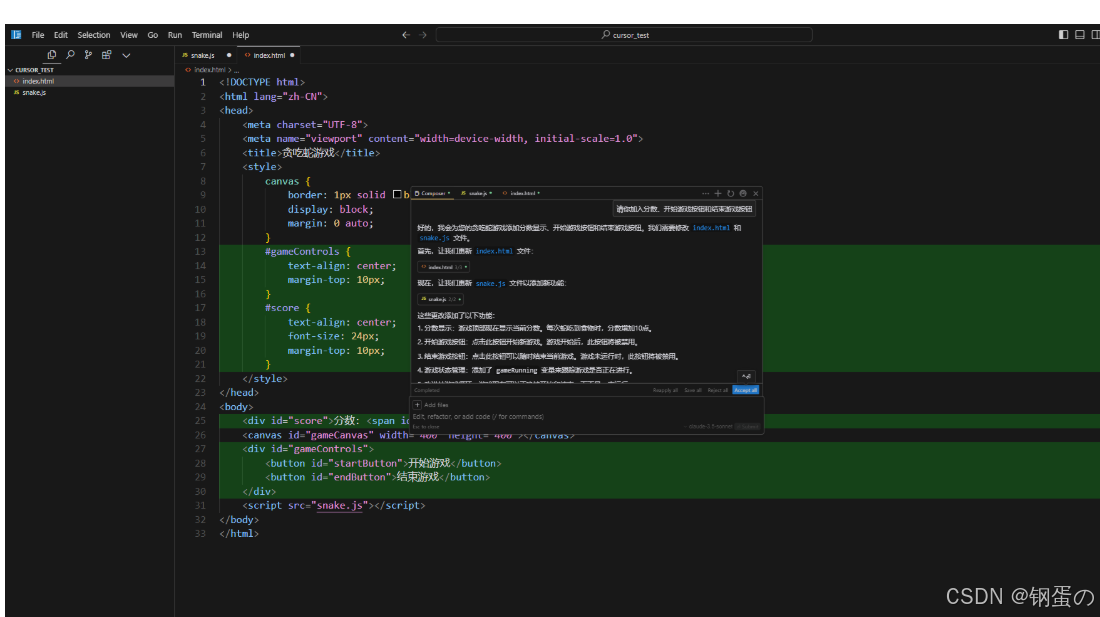Click the small icon above Accept all

746,377
